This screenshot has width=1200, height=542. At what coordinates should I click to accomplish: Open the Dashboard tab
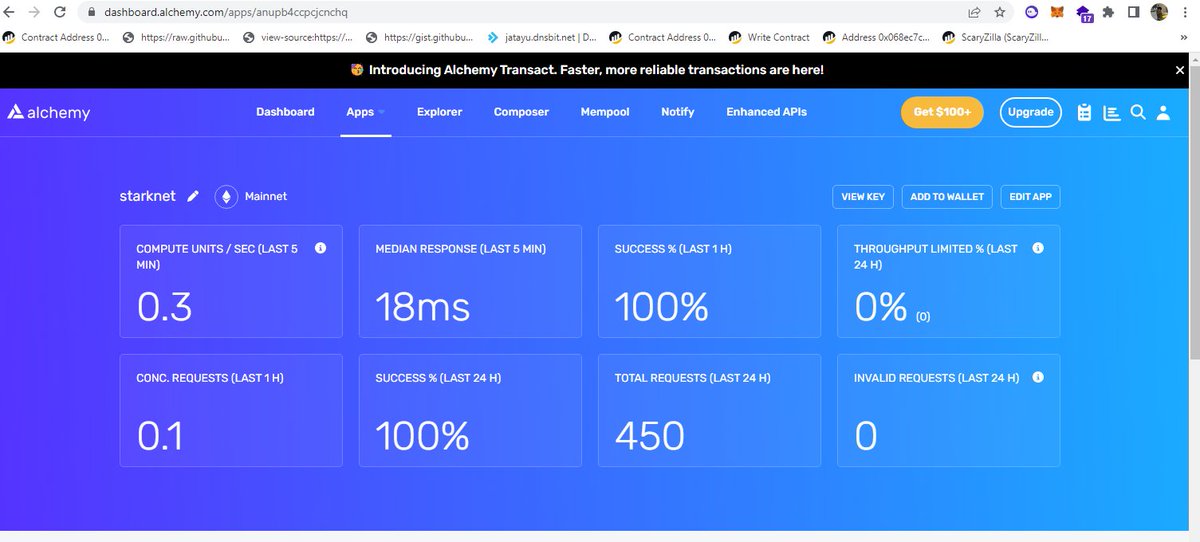coord(285,112)
